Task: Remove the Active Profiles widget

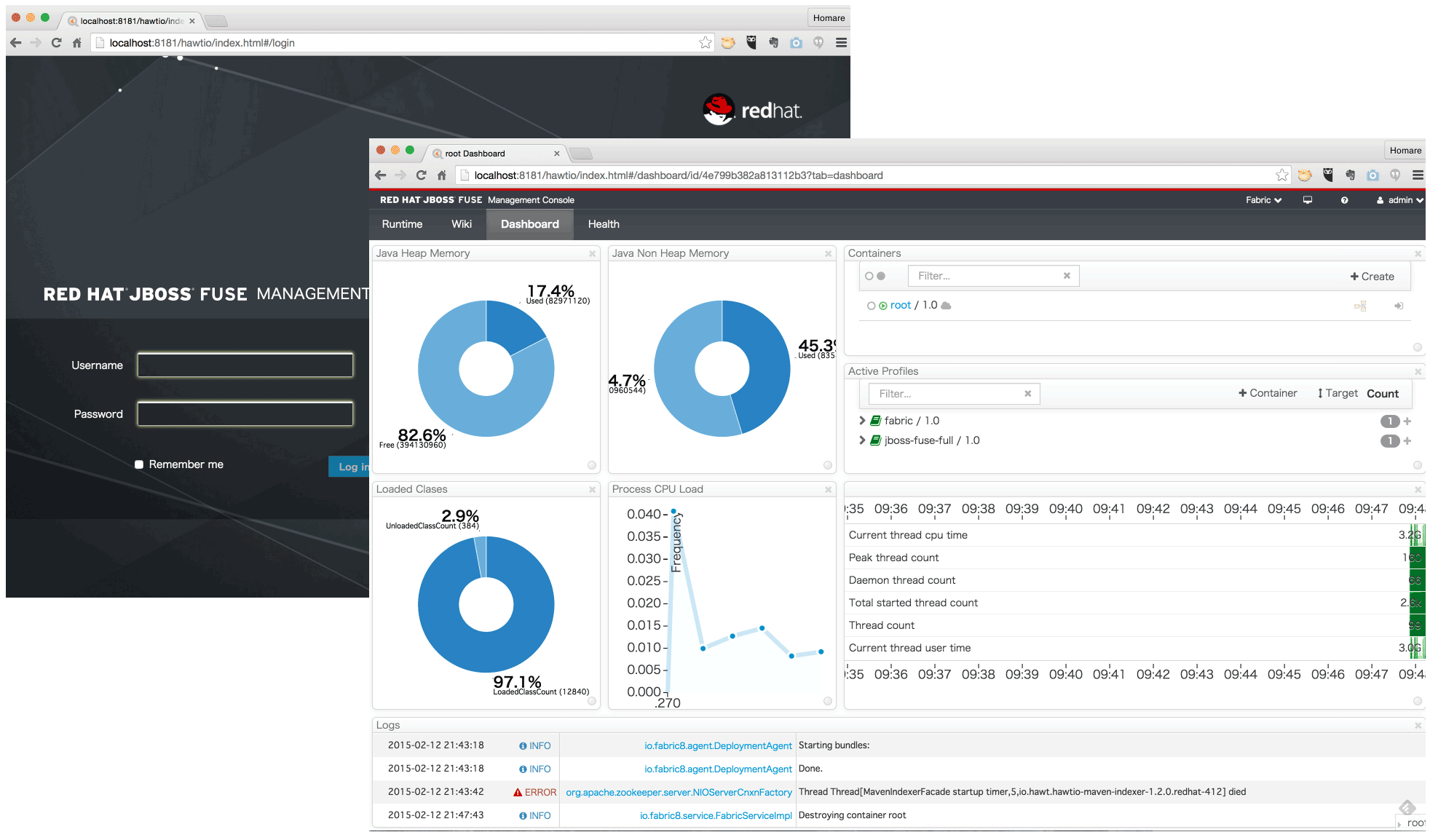Action: click(x=1418, y=372)
